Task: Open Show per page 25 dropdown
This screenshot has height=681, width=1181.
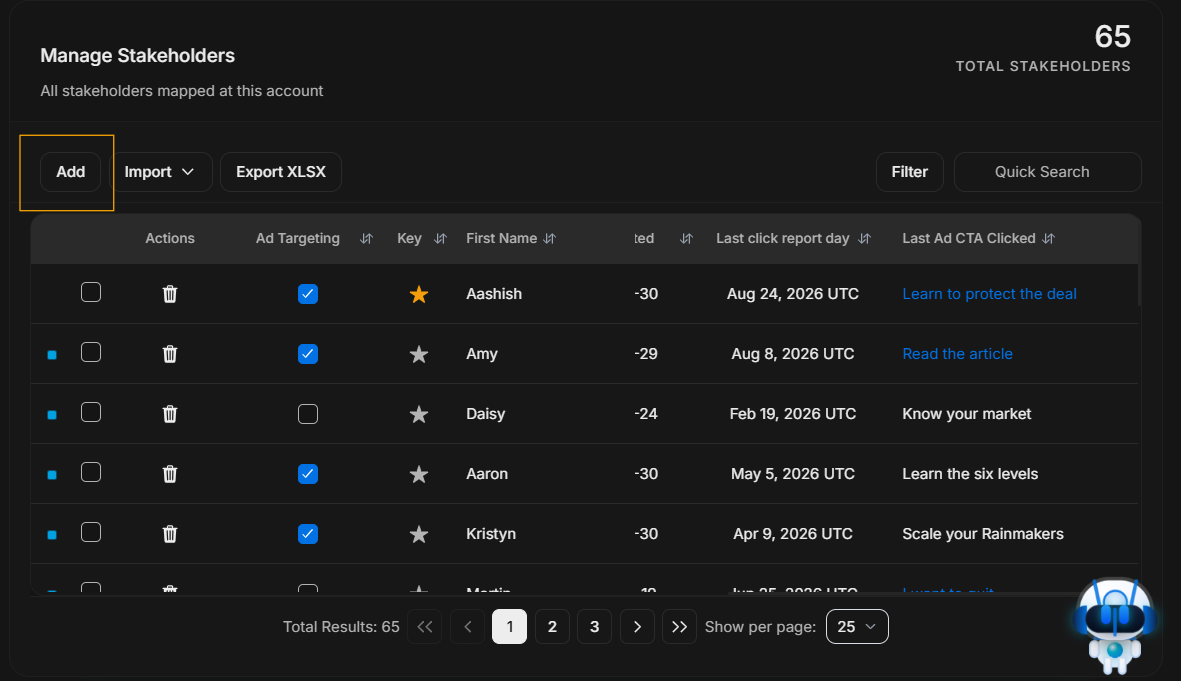Action: click(857, 627)
